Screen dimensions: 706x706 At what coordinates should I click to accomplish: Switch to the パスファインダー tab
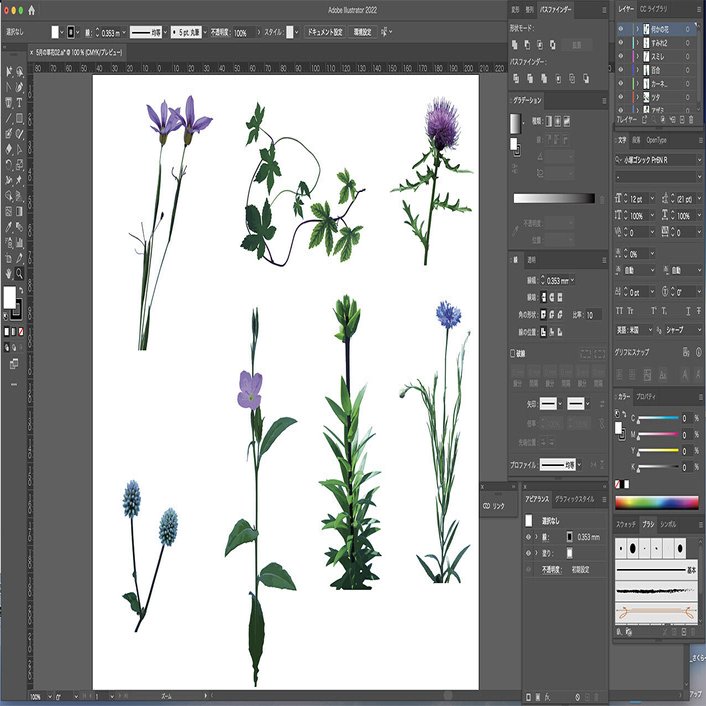(x=556, y=9)
